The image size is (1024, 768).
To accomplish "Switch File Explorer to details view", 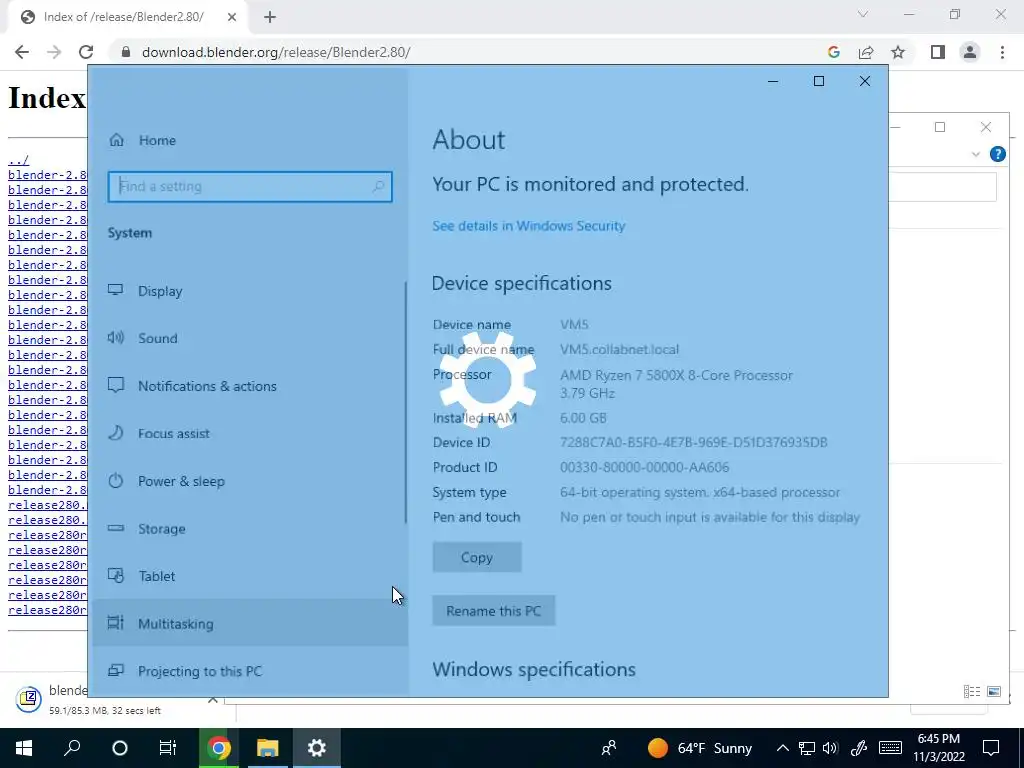I will click(972, 692).
